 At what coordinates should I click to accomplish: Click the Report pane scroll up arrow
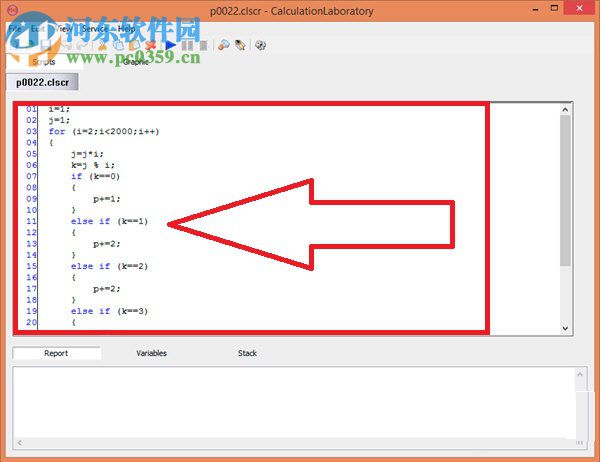[580, 374]
